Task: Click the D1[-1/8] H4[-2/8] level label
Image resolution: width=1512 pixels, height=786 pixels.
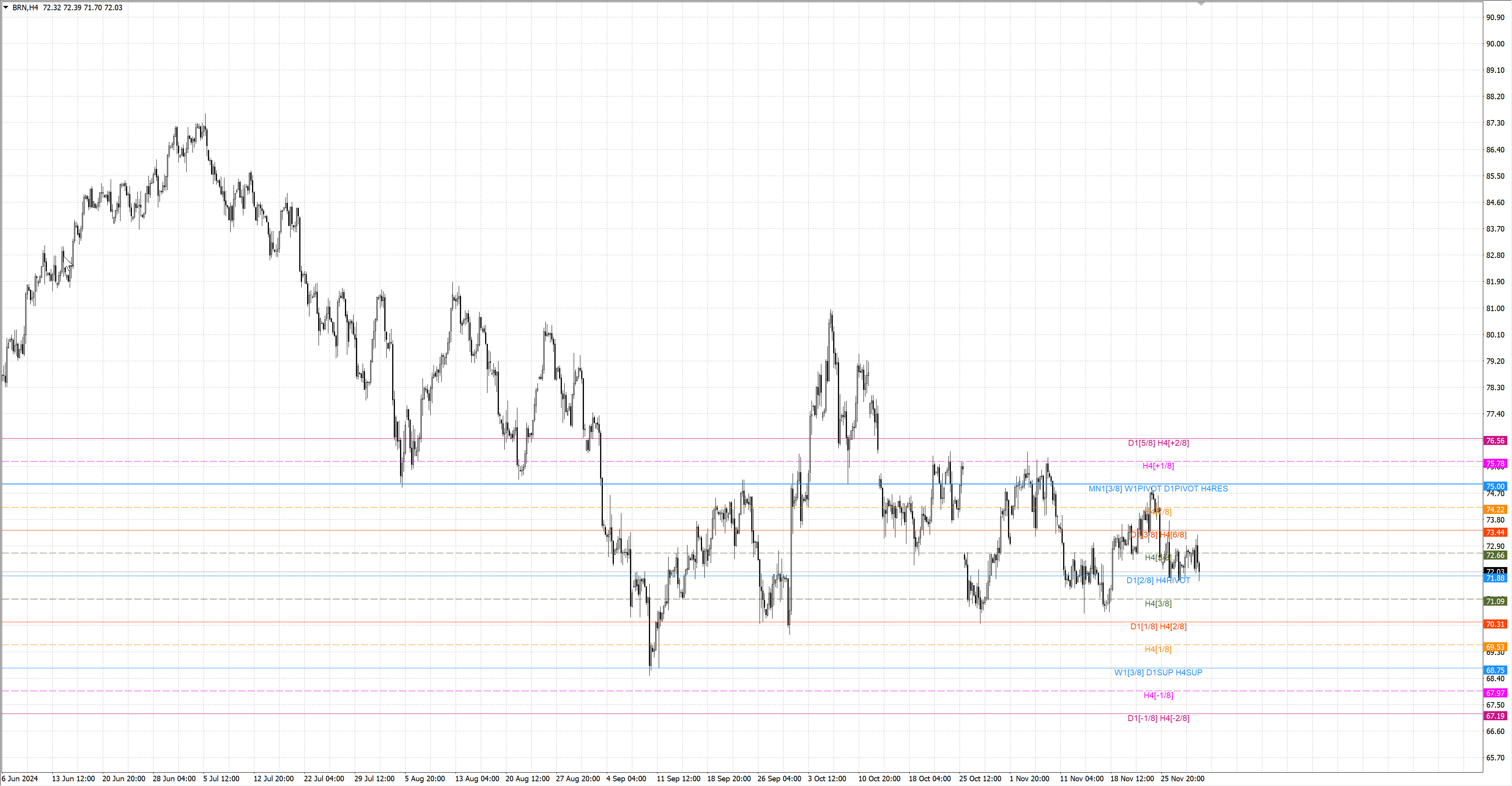Action: [x=1158, y=719]
